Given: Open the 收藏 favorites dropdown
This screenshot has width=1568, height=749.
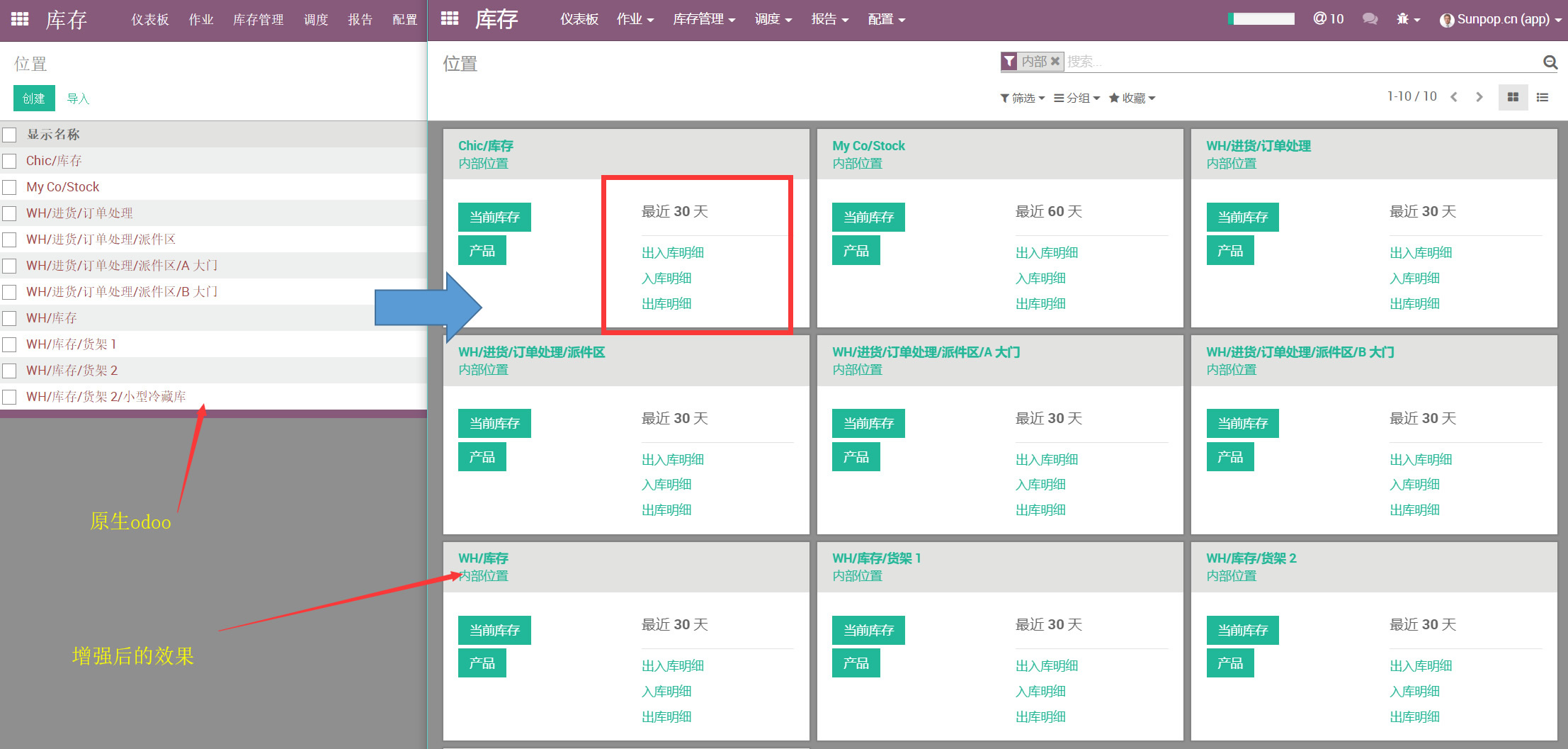Looking at the screenshot, I should 1132,98.
